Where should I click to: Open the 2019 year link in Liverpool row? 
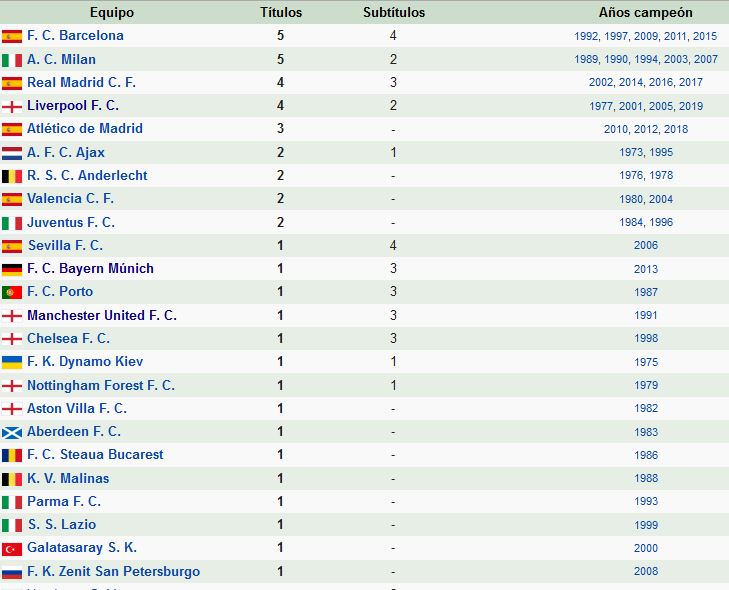[x=691, y=106]
